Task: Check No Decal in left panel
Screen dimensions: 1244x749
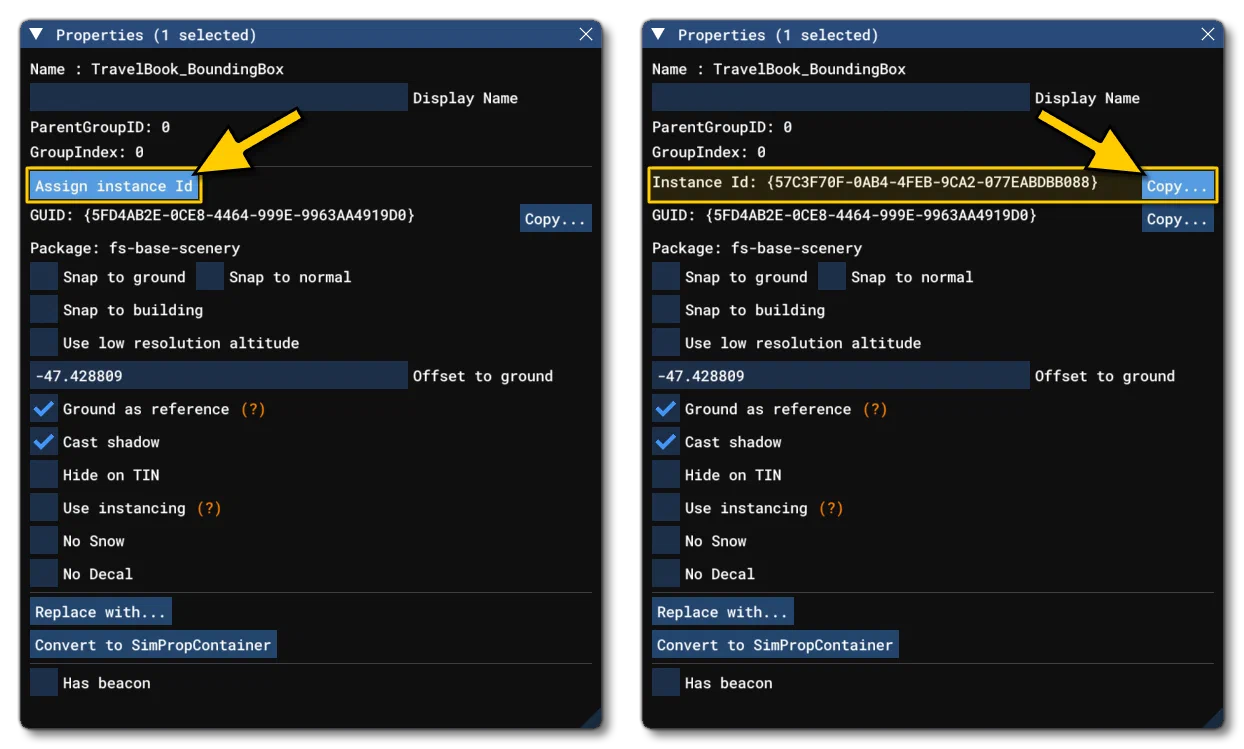Action: point(44,574)
